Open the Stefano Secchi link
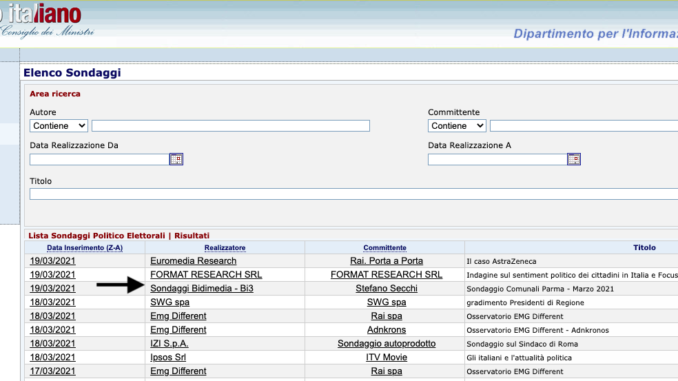This screenshot has height=381, width=678. tap(387, 288)
